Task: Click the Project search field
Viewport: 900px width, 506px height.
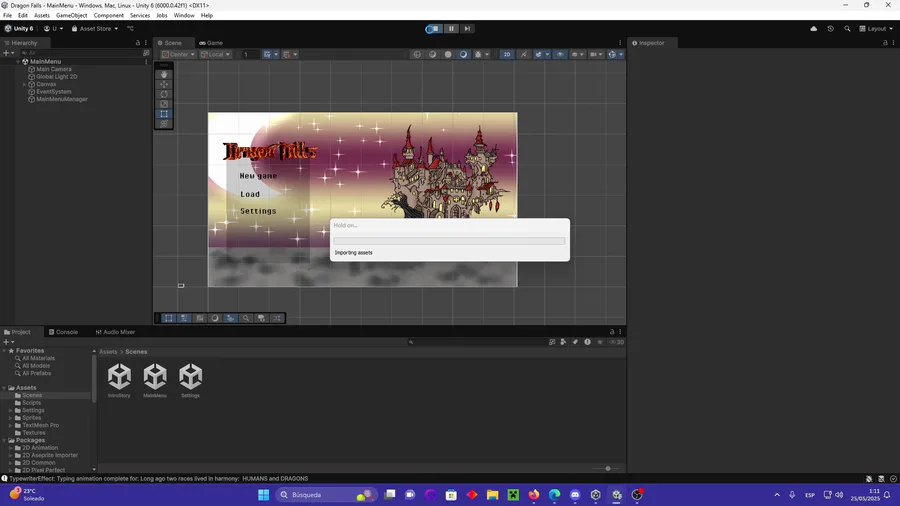Action: click(x=476, y=342)
